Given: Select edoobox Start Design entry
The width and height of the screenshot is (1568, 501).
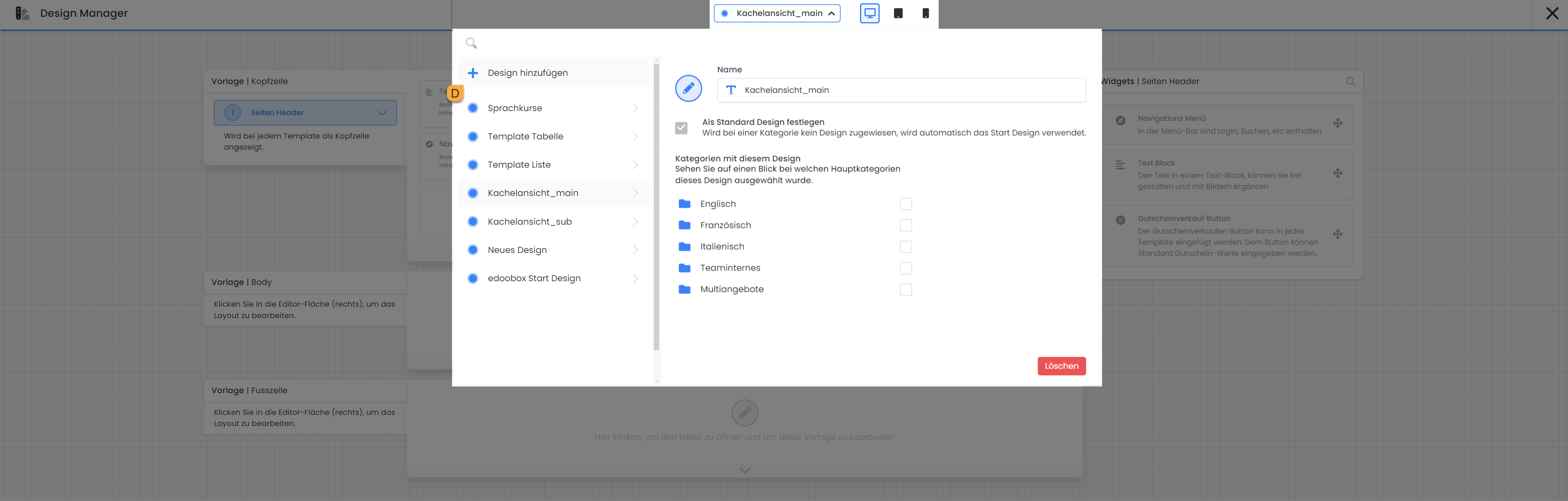Looking at the screenshot, I should pyautogui.click(x=534, y=278).
